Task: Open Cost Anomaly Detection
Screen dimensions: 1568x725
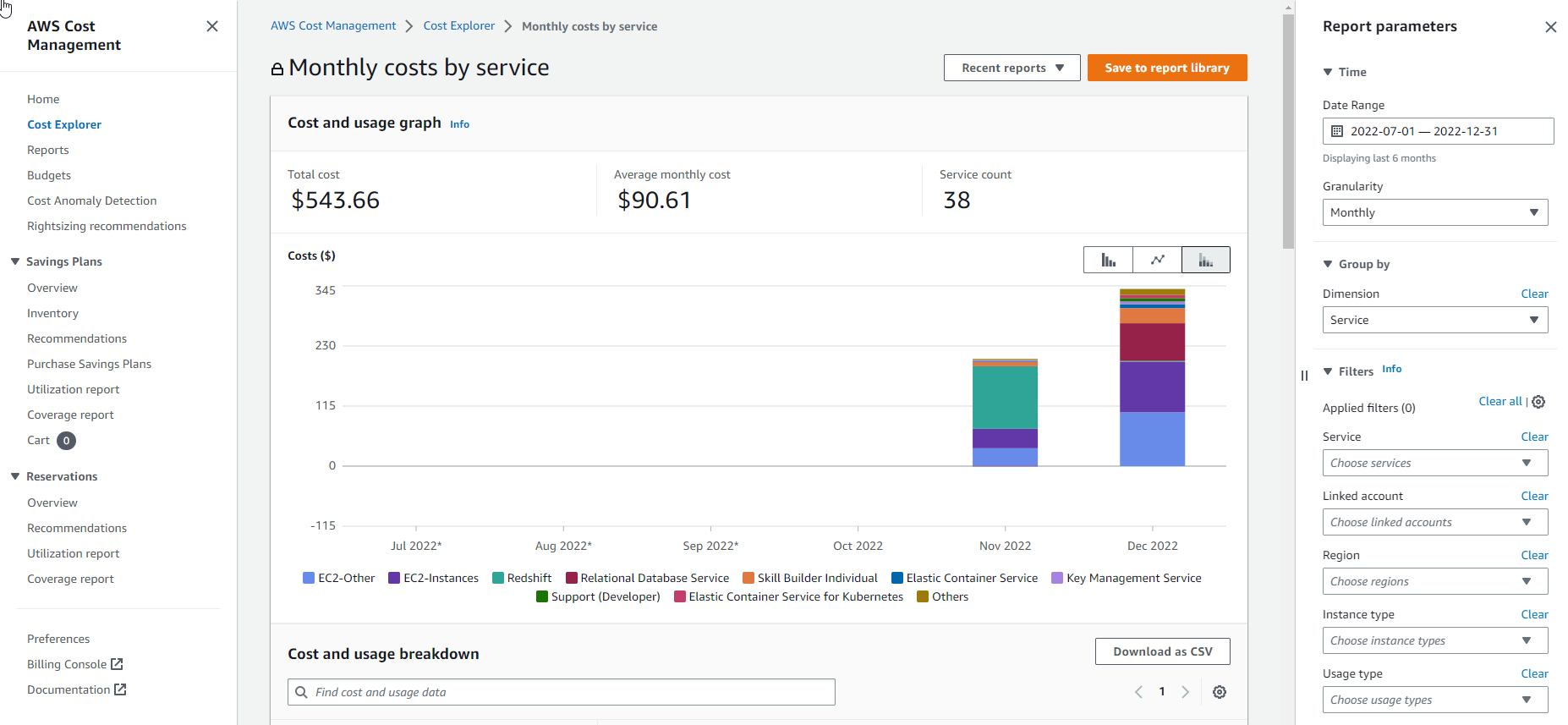Action: coord(92,200)
